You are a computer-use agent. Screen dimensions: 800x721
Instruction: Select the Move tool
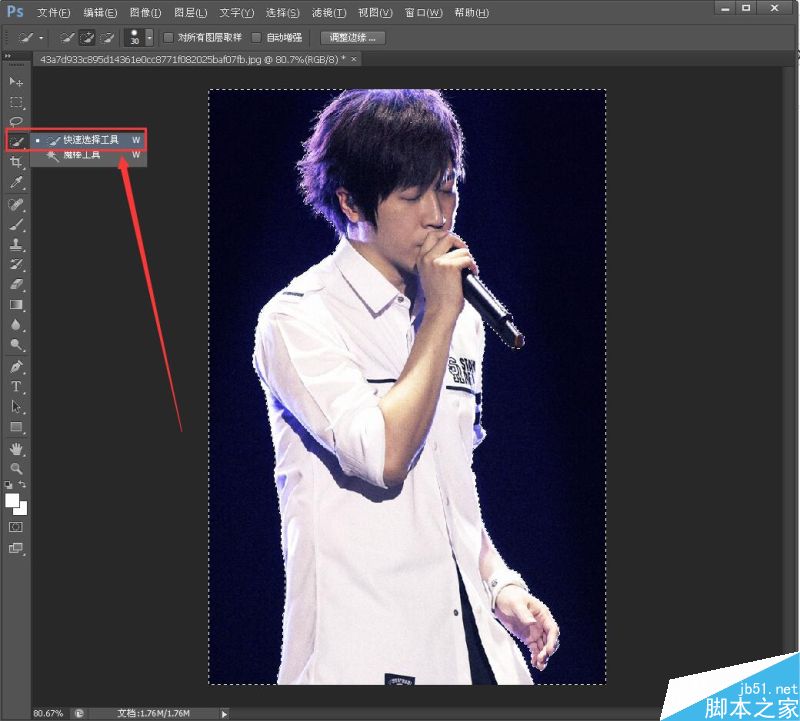click(16, 82)
